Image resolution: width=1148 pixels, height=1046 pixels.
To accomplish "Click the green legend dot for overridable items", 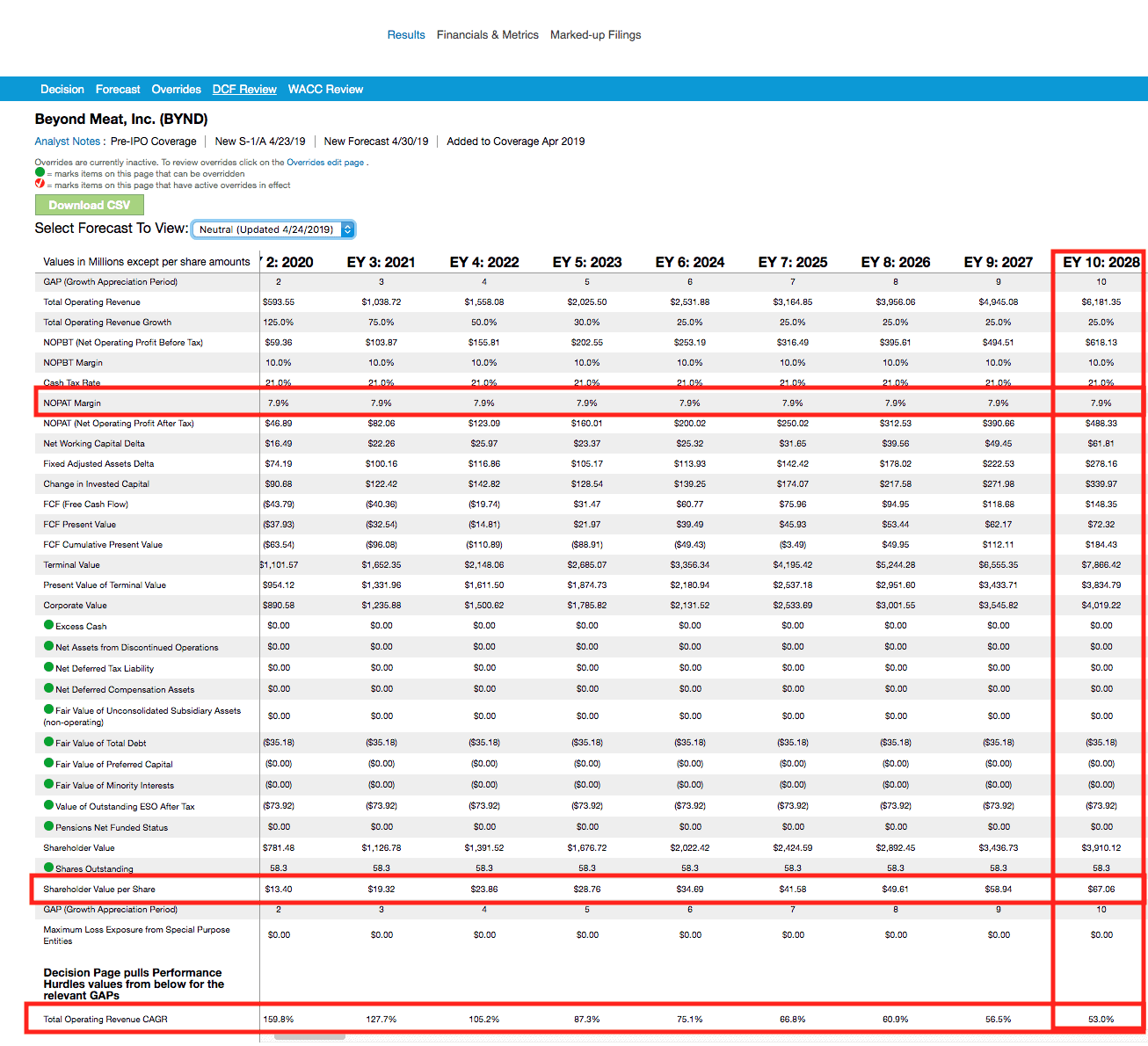I will click(x=40, y=173).
